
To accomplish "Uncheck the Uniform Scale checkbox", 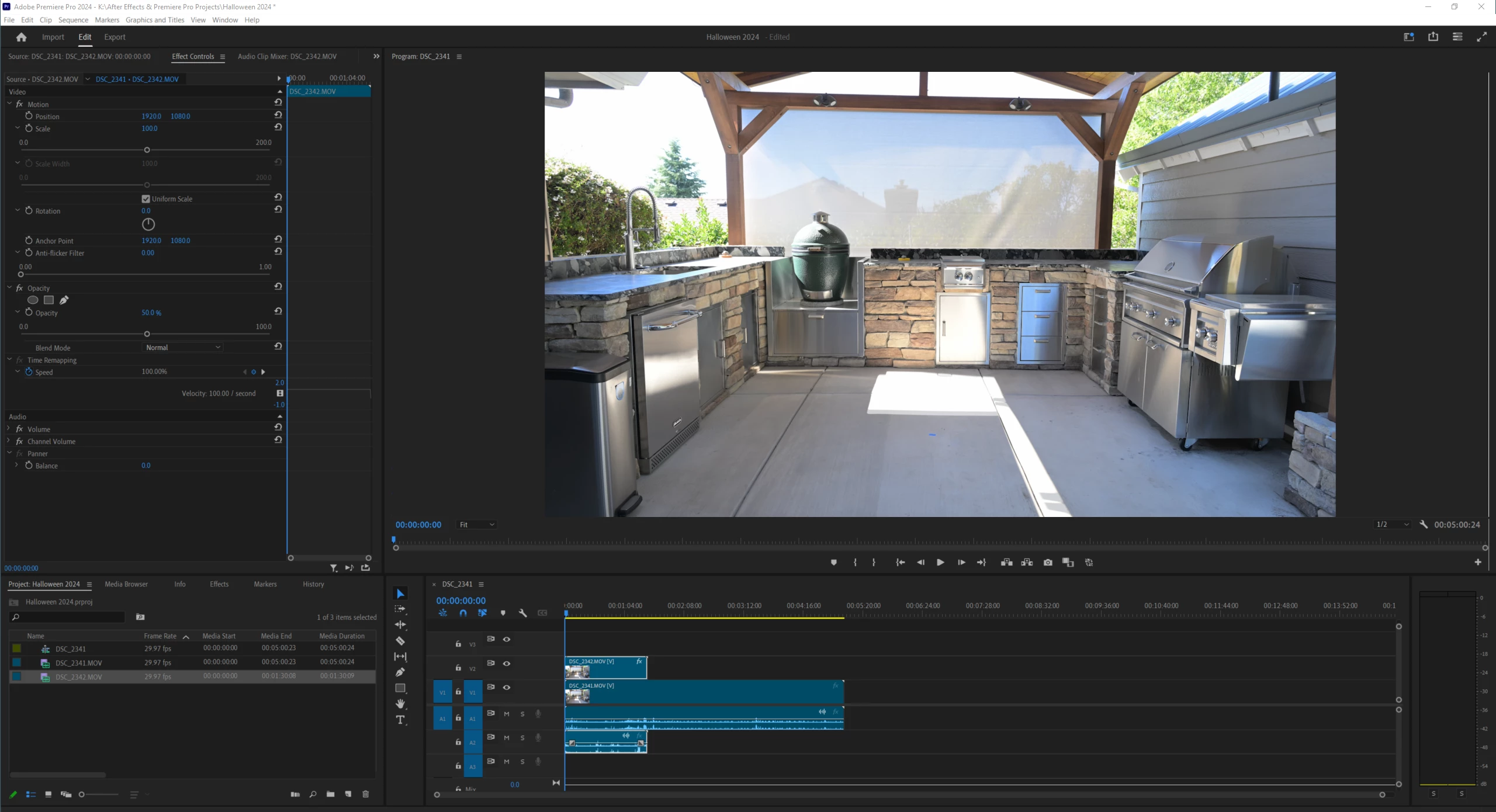I will [146, 199].
